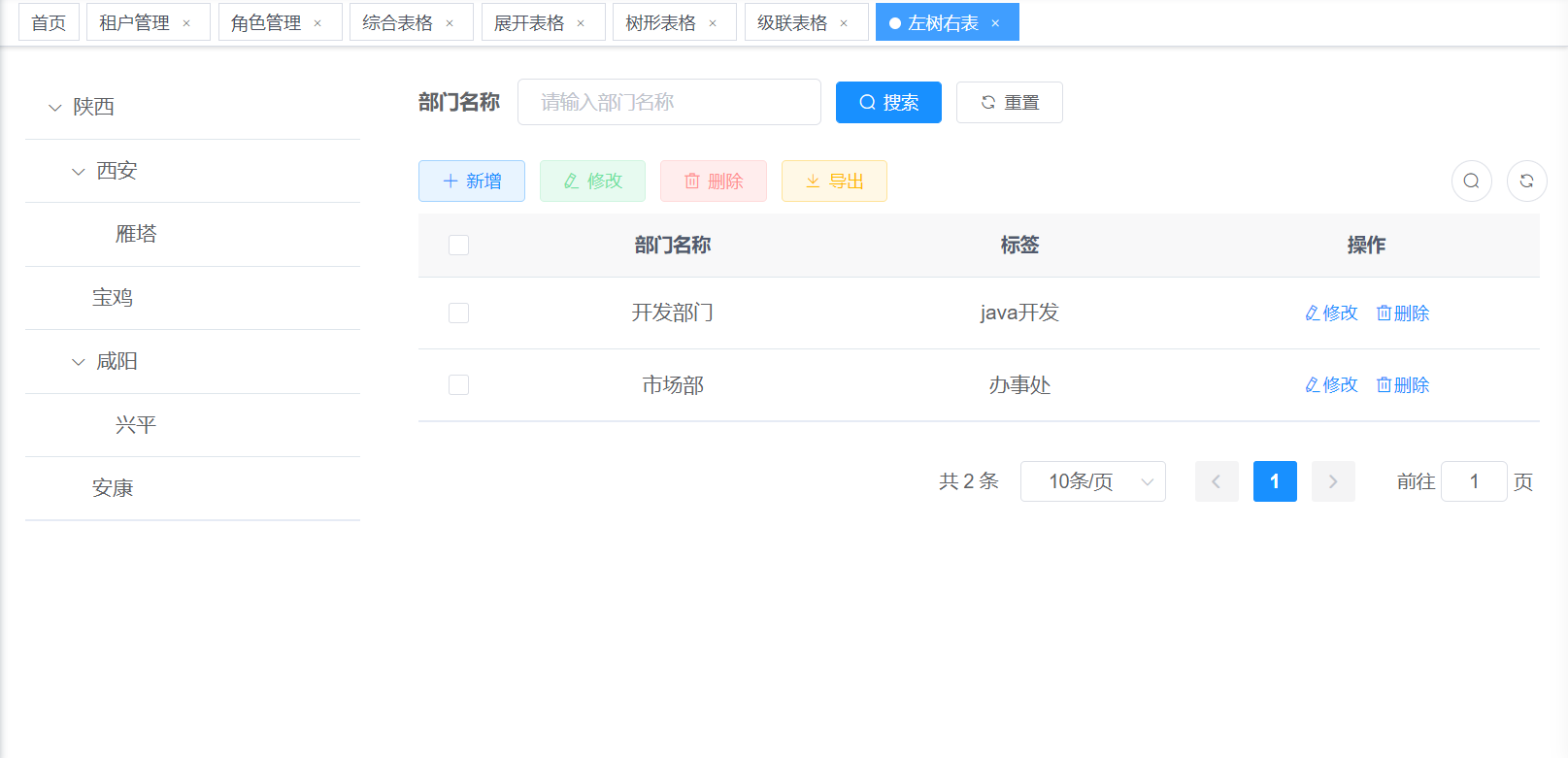Click the 部门名称 search input field
1568x758 pixels.
[x=669, y=102]
